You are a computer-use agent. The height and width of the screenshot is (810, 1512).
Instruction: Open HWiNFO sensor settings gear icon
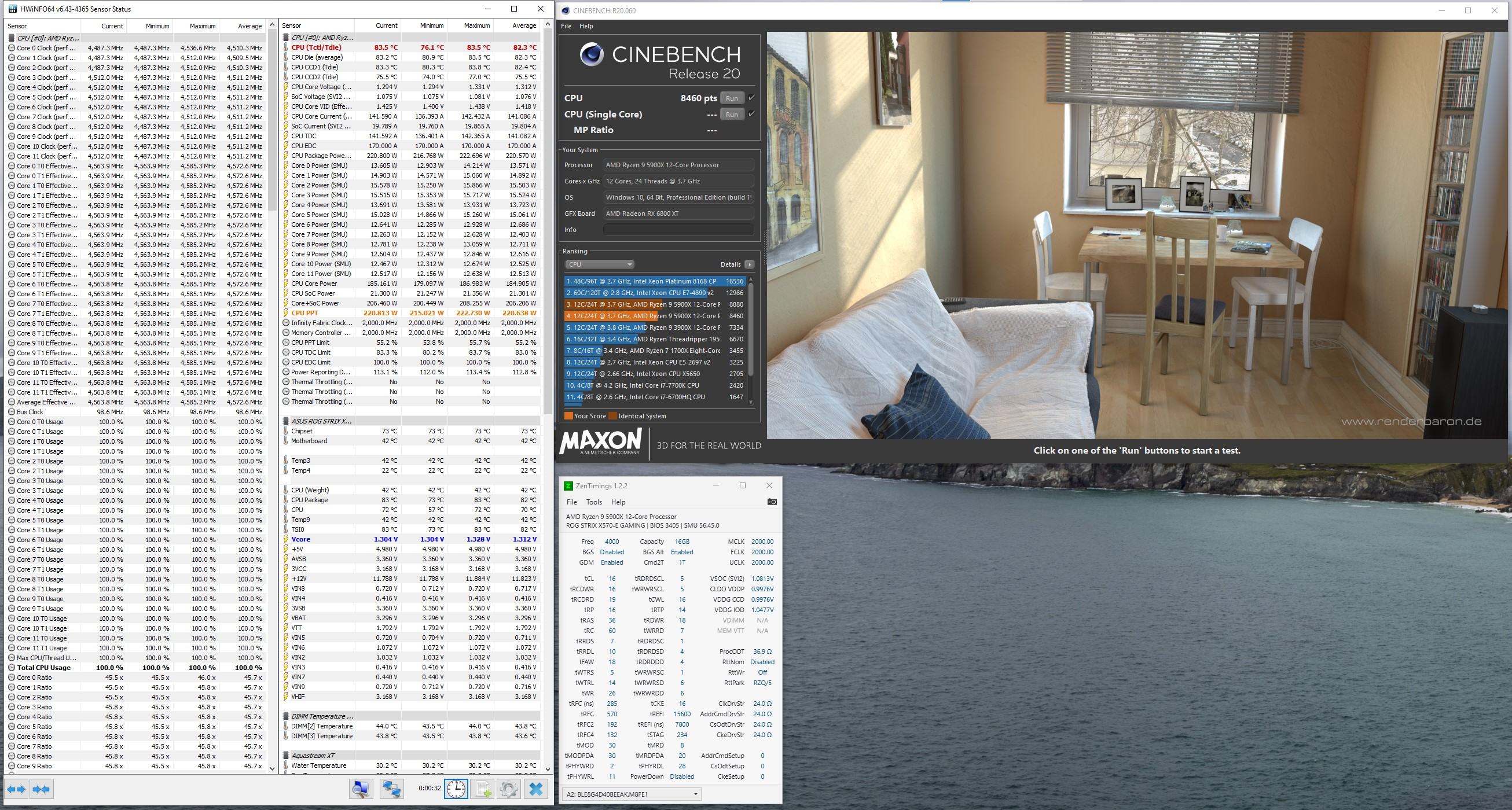tap(508, 789)
